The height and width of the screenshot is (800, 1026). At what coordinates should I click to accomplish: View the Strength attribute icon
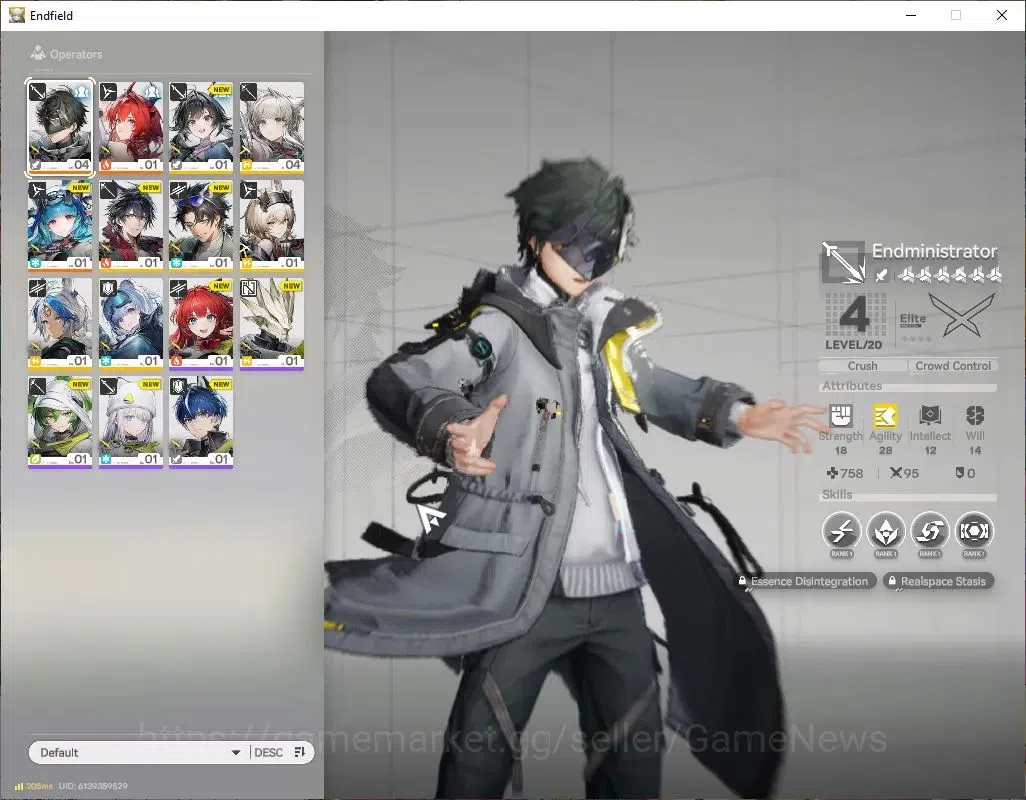coord(841,415)
